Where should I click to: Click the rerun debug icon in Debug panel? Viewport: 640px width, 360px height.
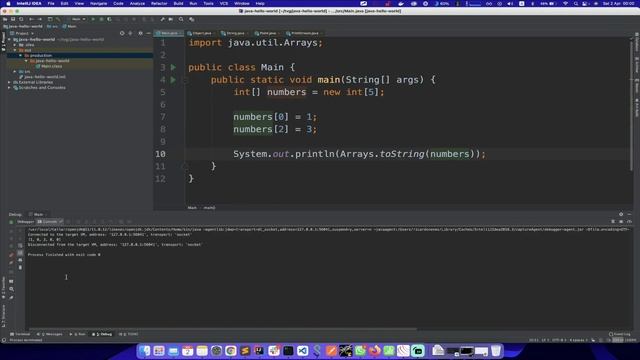pos(11,222)
